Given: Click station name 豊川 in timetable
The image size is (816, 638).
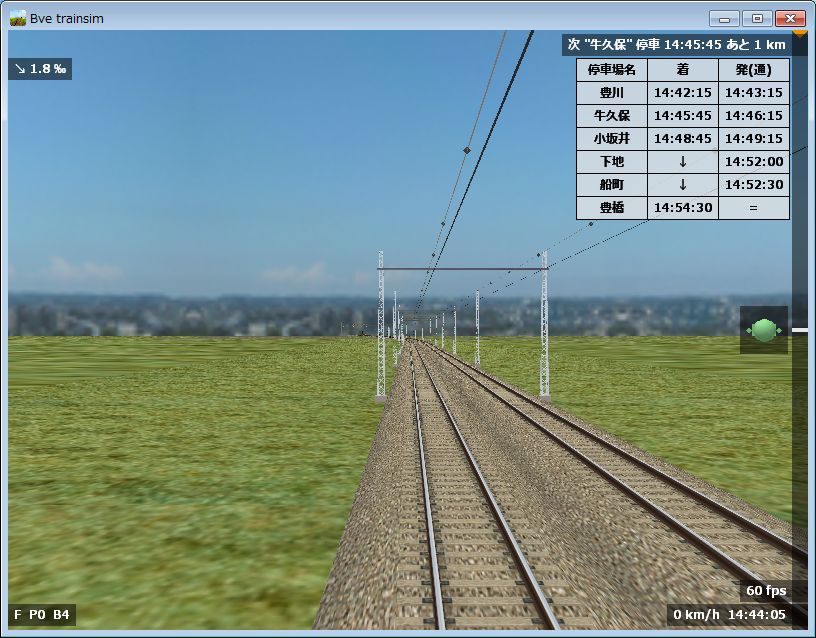Looking at the screenshot, I should coord(611,93).
